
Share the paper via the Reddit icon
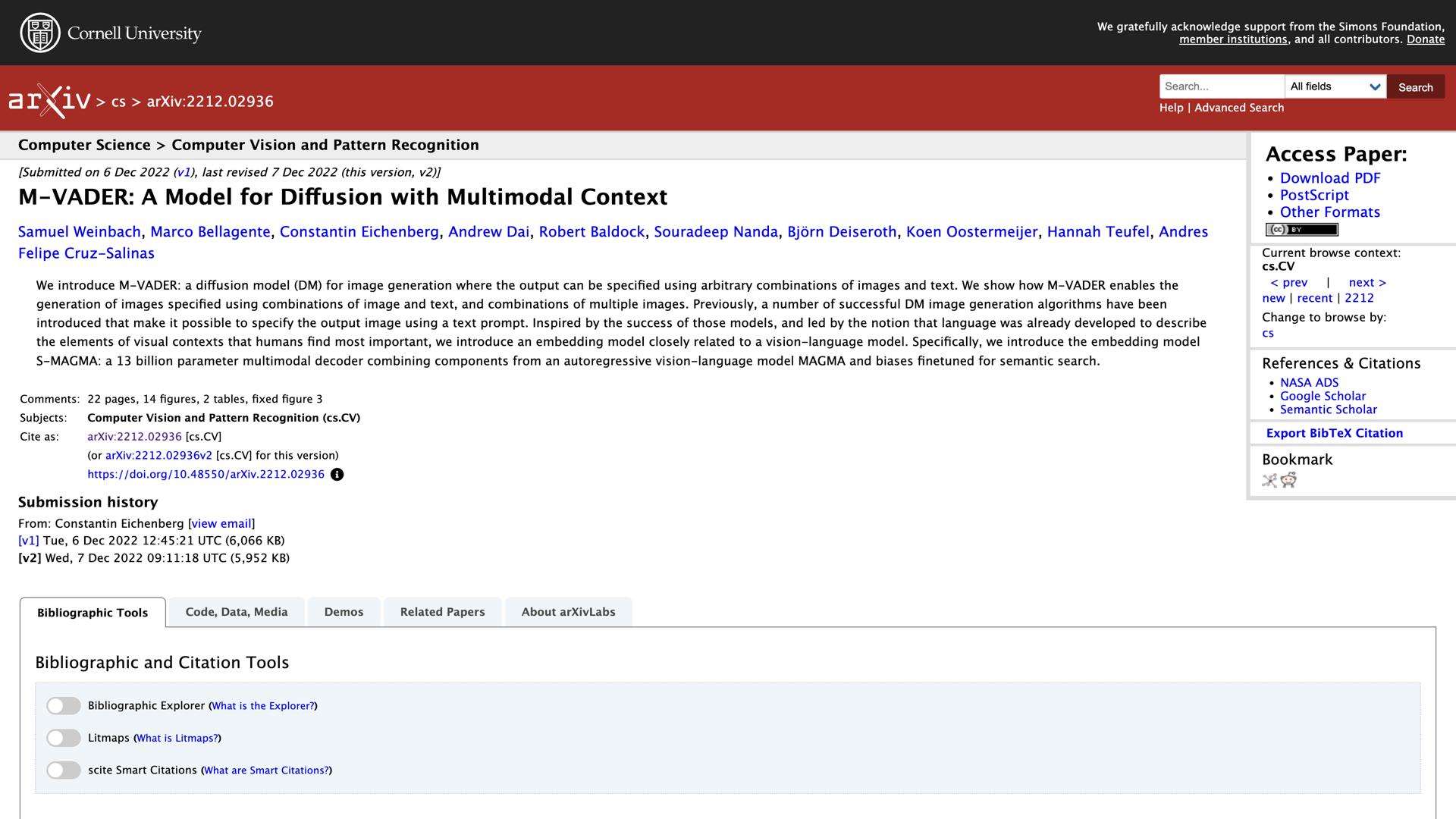pyautogui.click(x=1288, y=480)
